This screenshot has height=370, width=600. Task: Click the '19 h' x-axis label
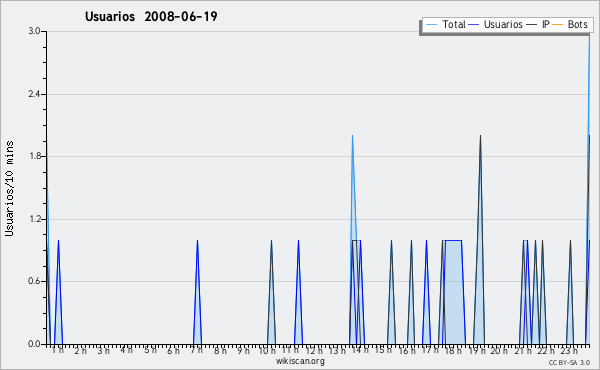(477, 350)
